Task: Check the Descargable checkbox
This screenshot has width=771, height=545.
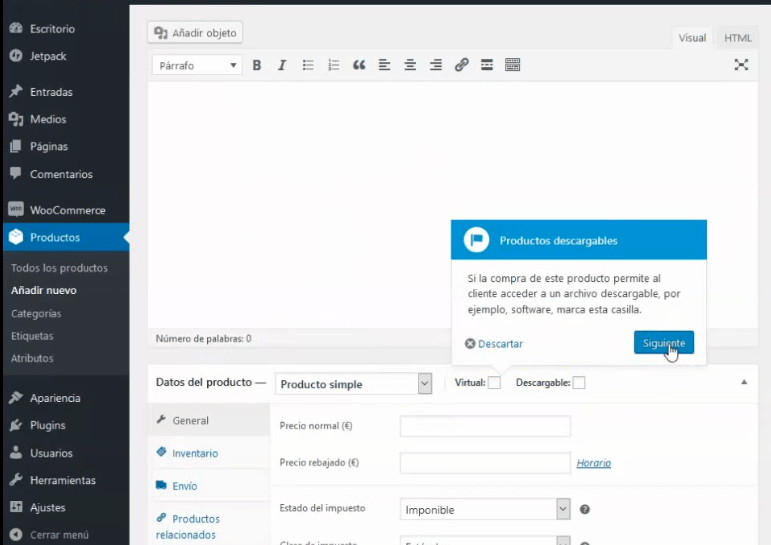Action: click(x=579, y=383)
